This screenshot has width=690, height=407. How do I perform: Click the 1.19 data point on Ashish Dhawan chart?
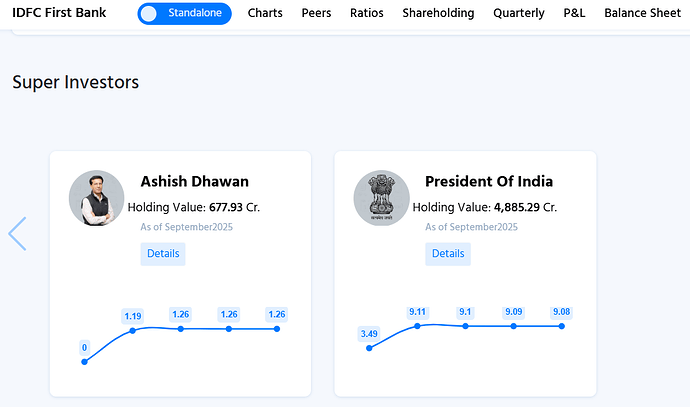(133, 330)
